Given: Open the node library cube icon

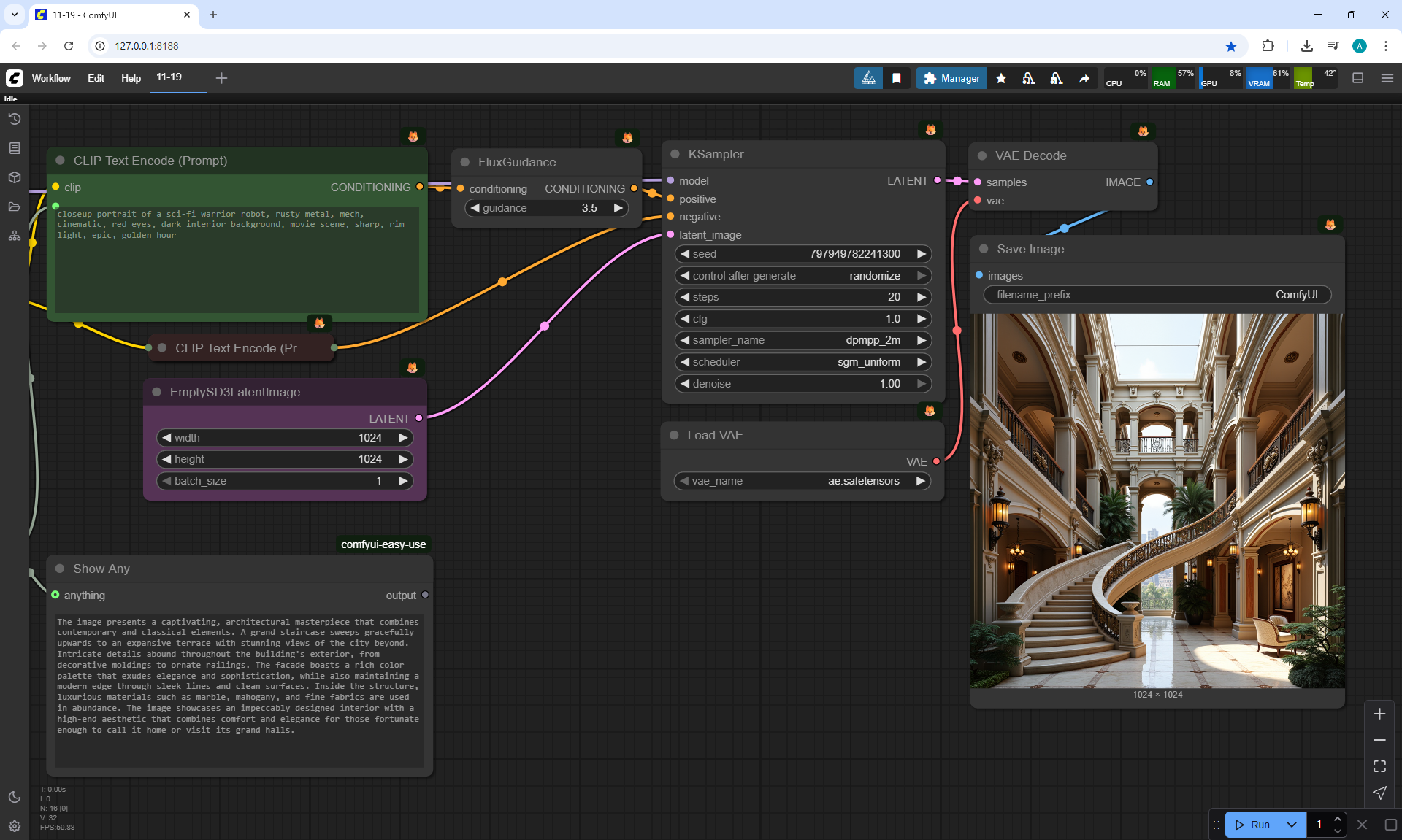Looking at the screenshot, I should 15,177.
